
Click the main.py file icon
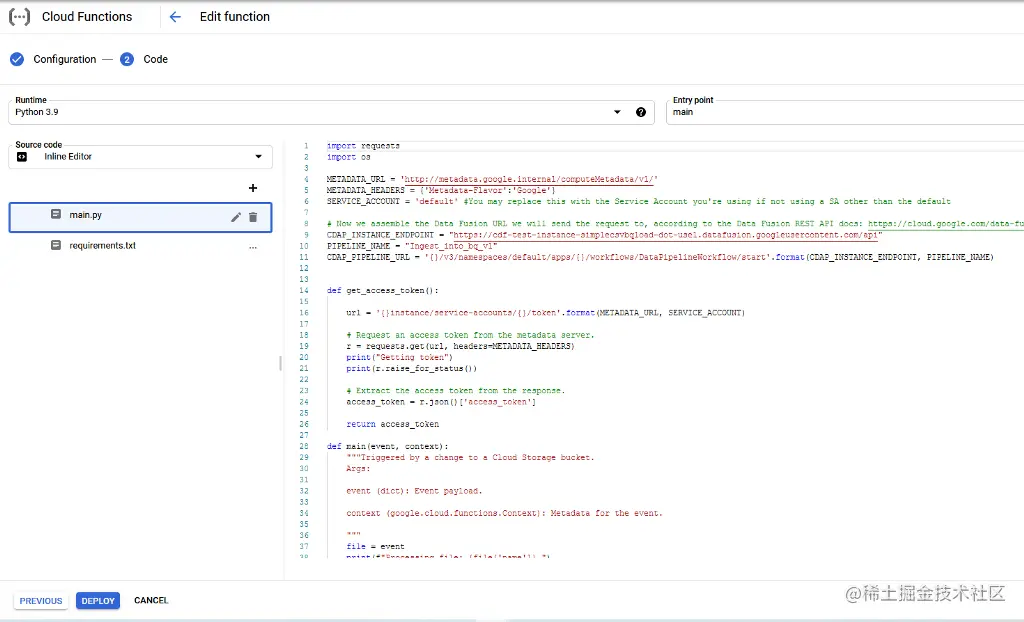click(x=56, y=214)
